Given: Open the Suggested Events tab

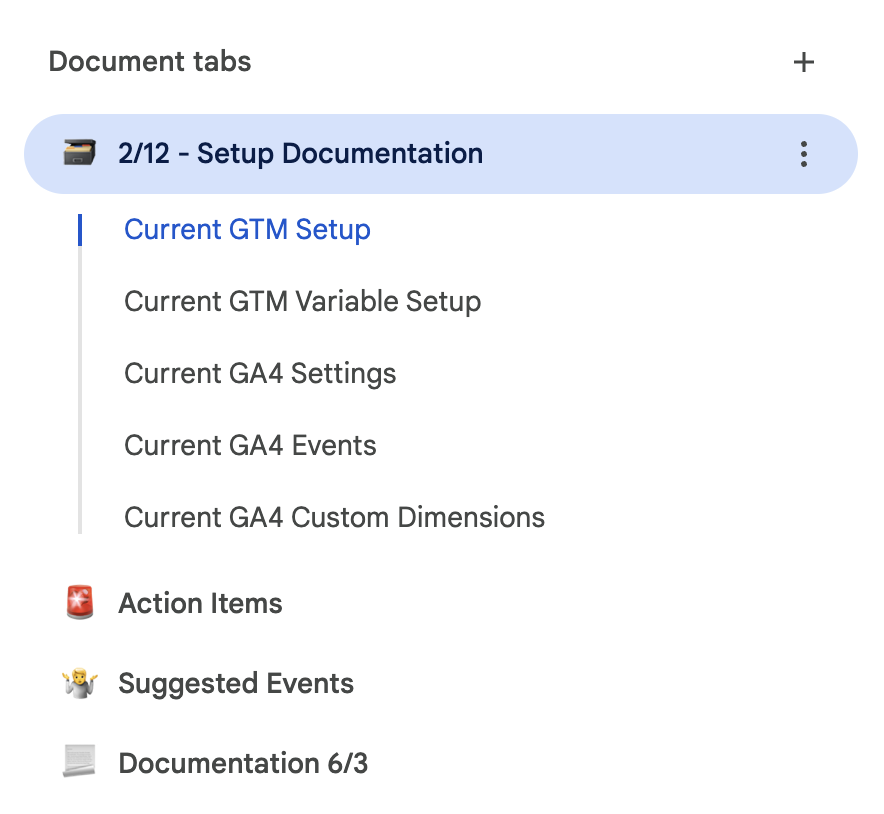Looking at the screenshot, I should pyautogui.click(x=236, y=684).
